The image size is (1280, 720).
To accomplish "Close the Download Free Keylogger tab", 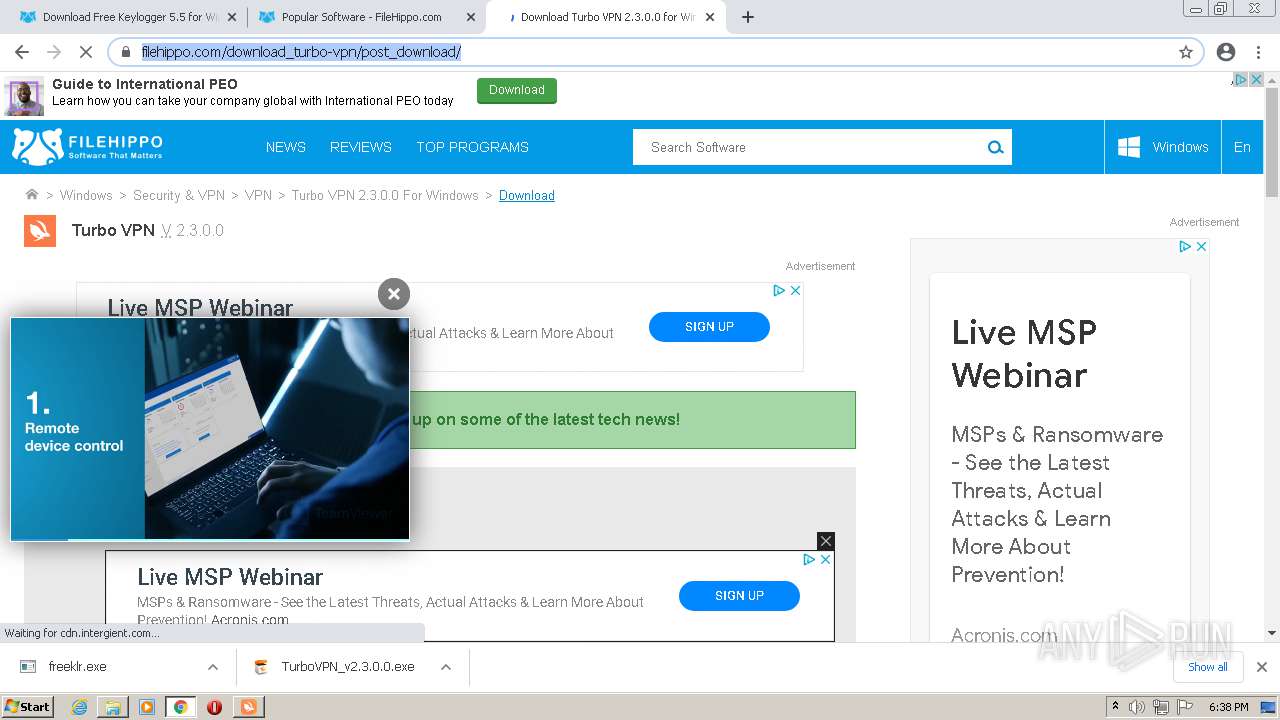I will click(232, 17).
